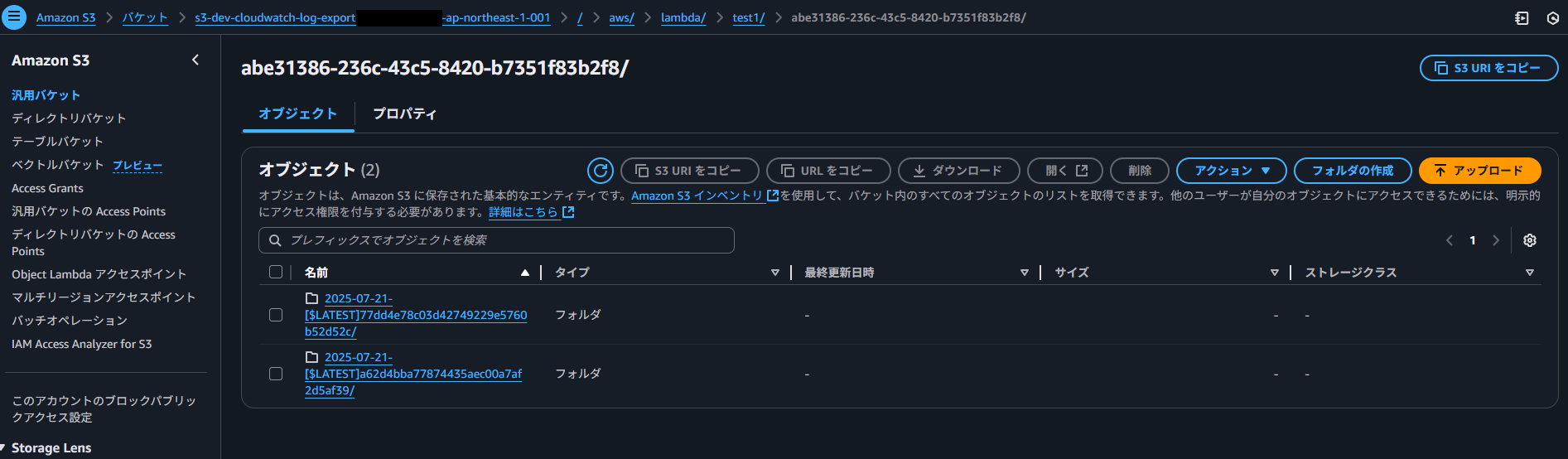This screenshot has width=1568, height=459.
Task: Click aws/ breadcrumb link
Action: (x=621, y=17)
